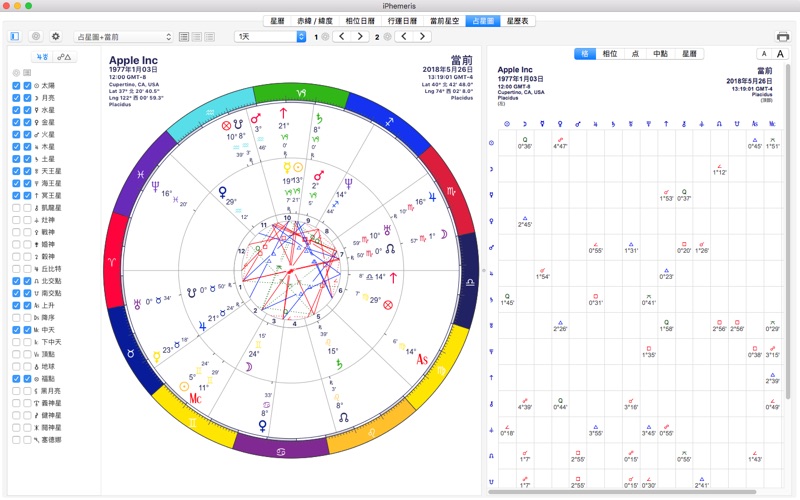Open the 1天 time step dropdown
Image resolution: width=800 pixels, height=500 pixels.
[x=270, y=36]
